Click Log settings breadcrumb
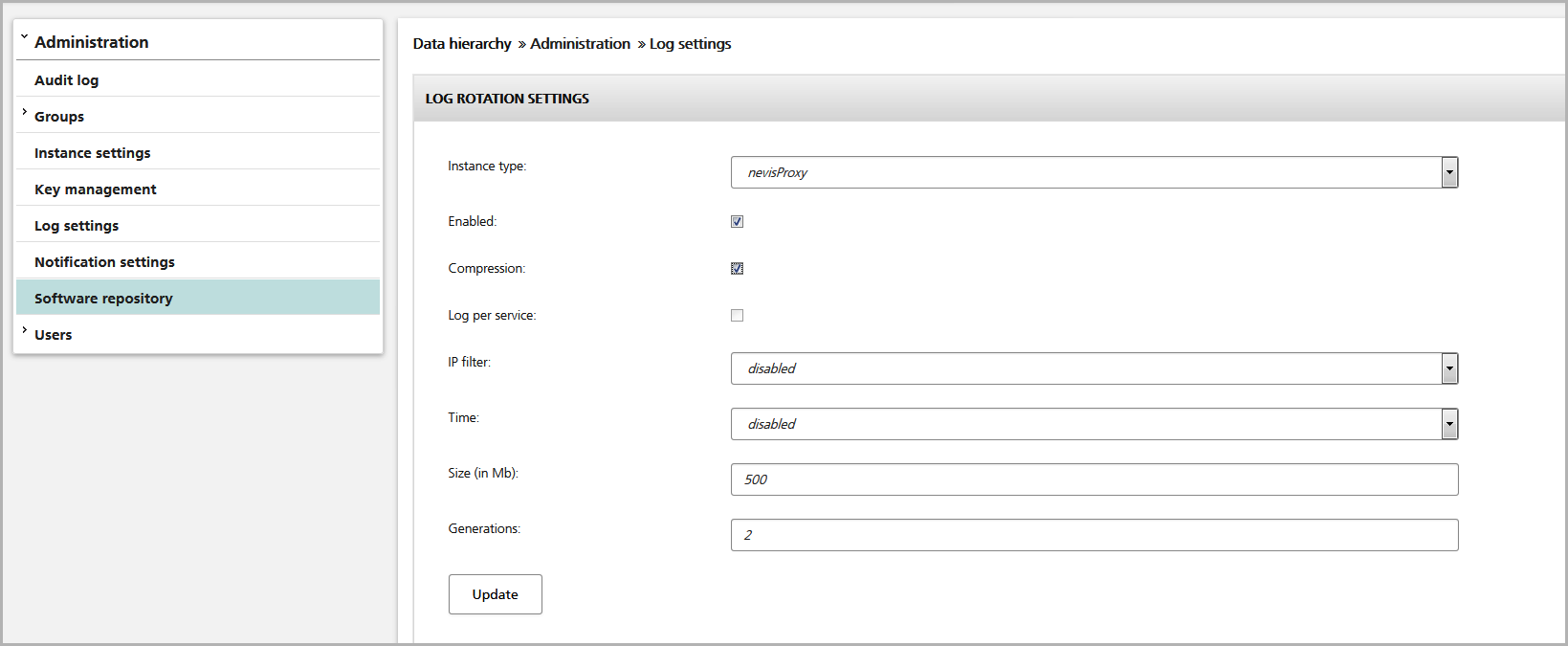 (691, 44)
